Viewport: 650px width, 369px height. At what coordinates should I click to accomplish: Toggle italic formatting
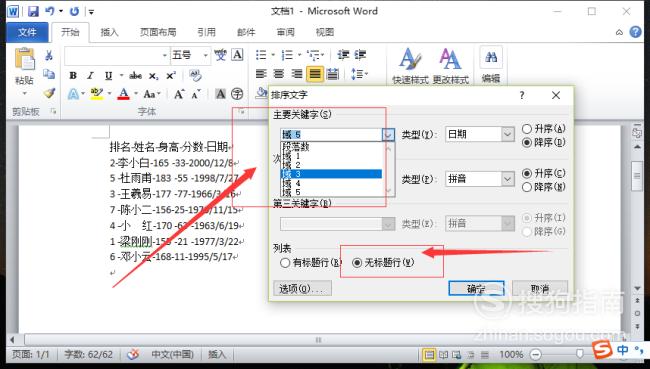90,75
